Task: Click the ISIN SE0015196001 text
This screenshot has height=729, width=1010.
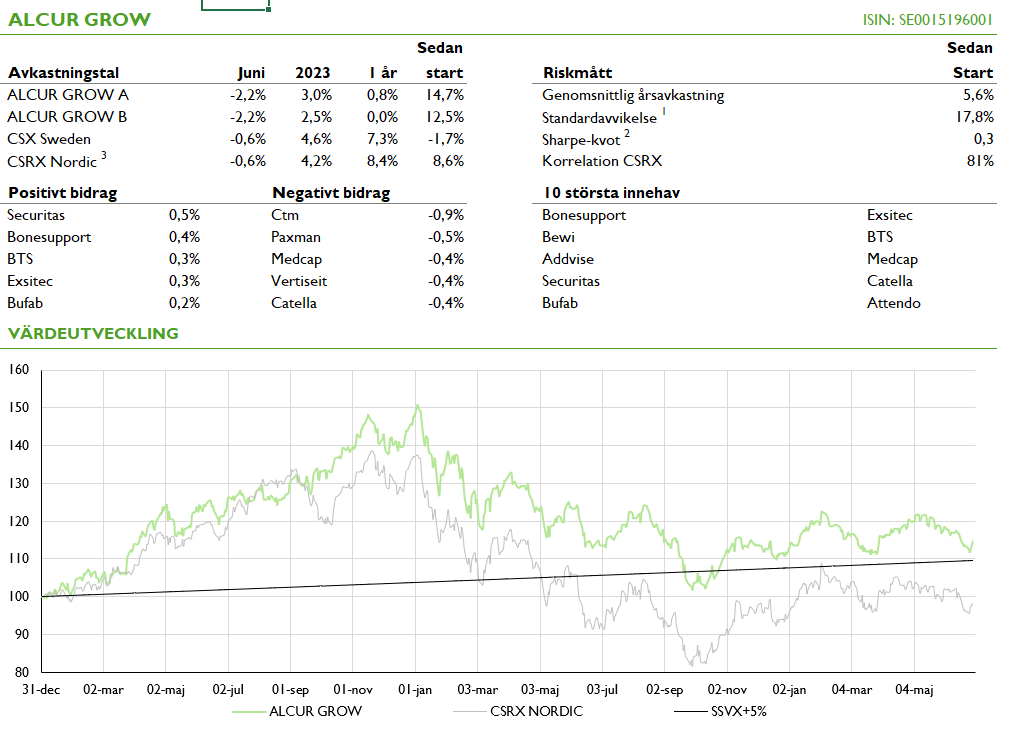Action: pyautogui.click(x=927, y=20)
